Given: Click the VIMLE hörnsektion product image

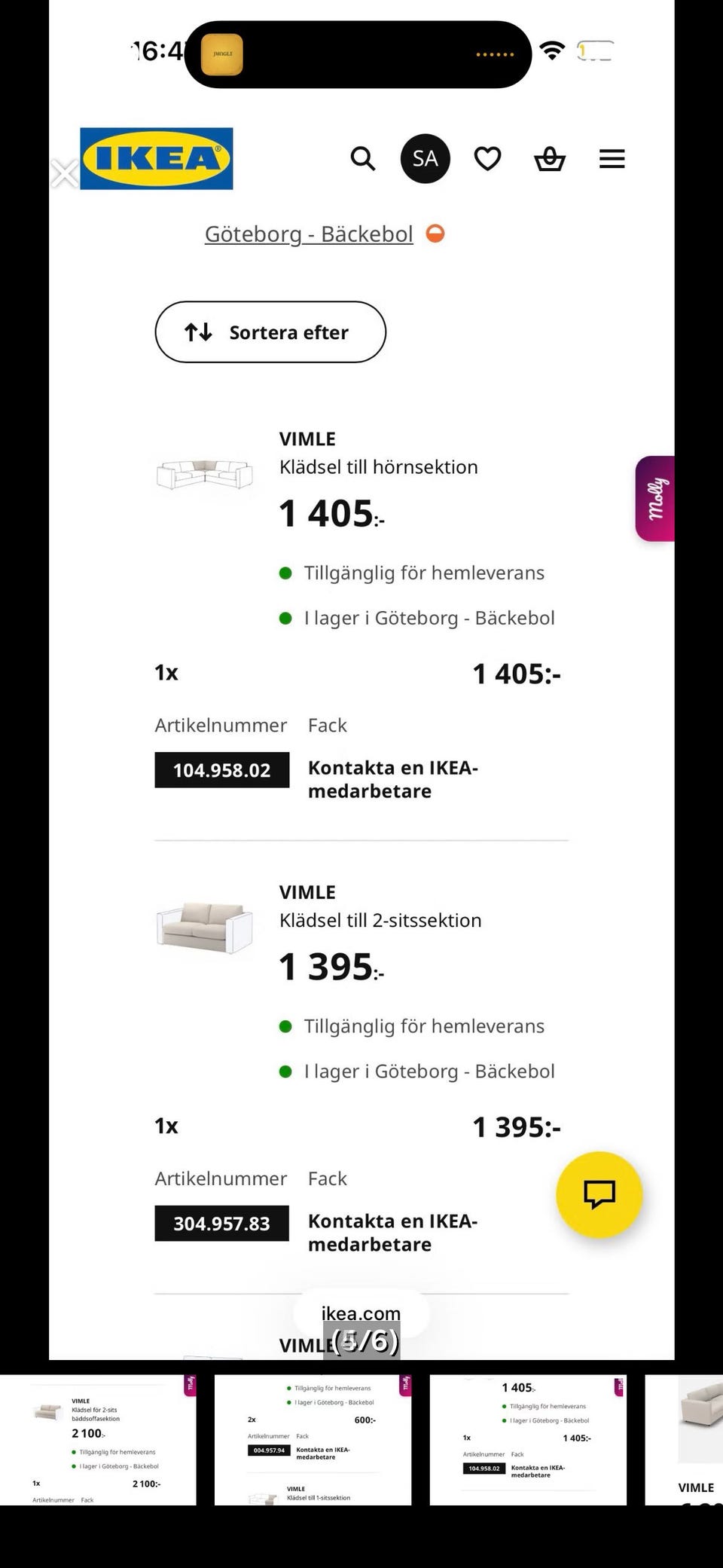Looking at the screenshot, I should point(204,475).
